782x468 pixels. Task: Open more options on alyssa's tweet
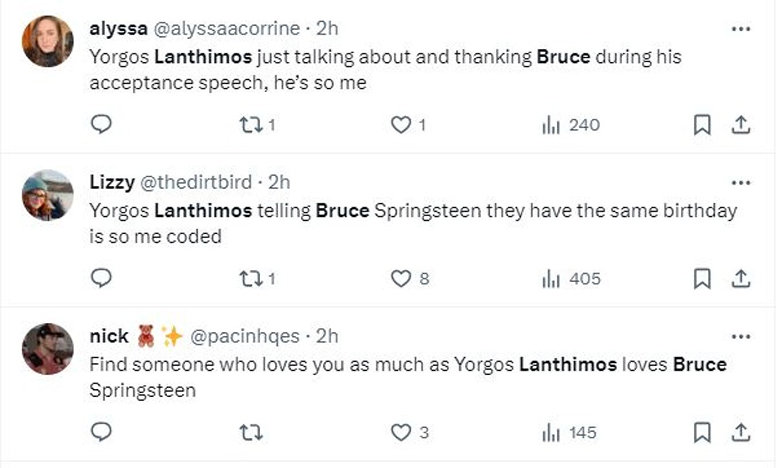click(x=740, y=28)
